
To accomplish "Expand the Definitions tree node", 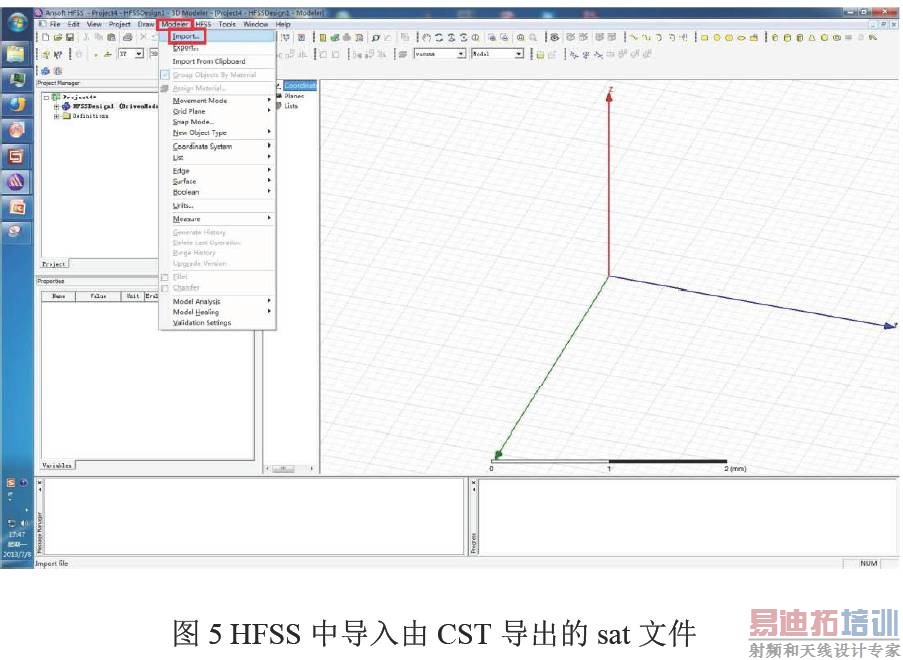I will click(56, 116).
